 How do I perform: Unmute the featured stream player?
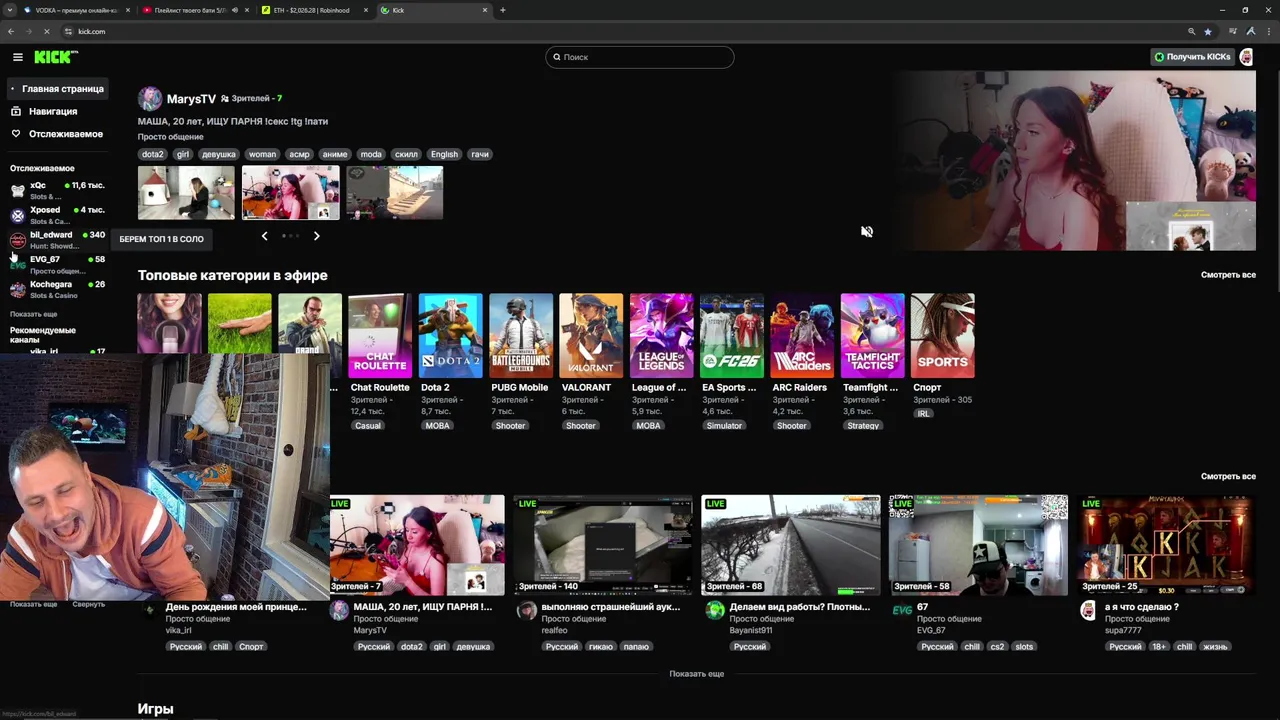pyautogui.click(x=867, y=232)
